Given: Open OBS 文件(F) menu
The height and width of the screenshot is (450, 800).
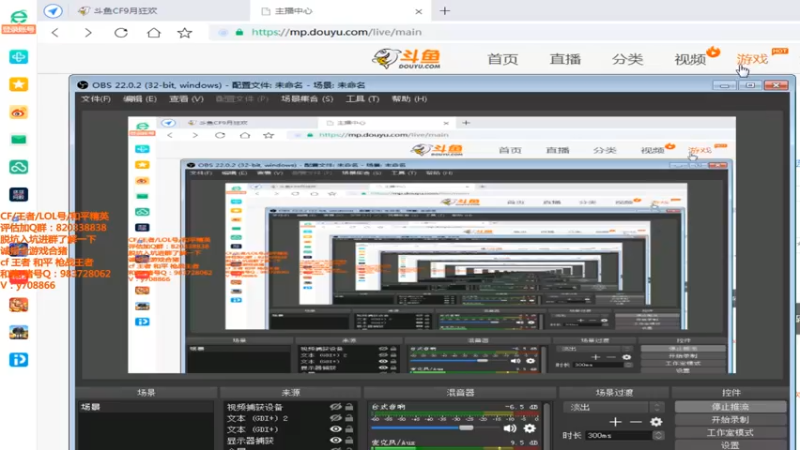Looking at the screenshot, I should pyautogui.click(x=96, y=99).
